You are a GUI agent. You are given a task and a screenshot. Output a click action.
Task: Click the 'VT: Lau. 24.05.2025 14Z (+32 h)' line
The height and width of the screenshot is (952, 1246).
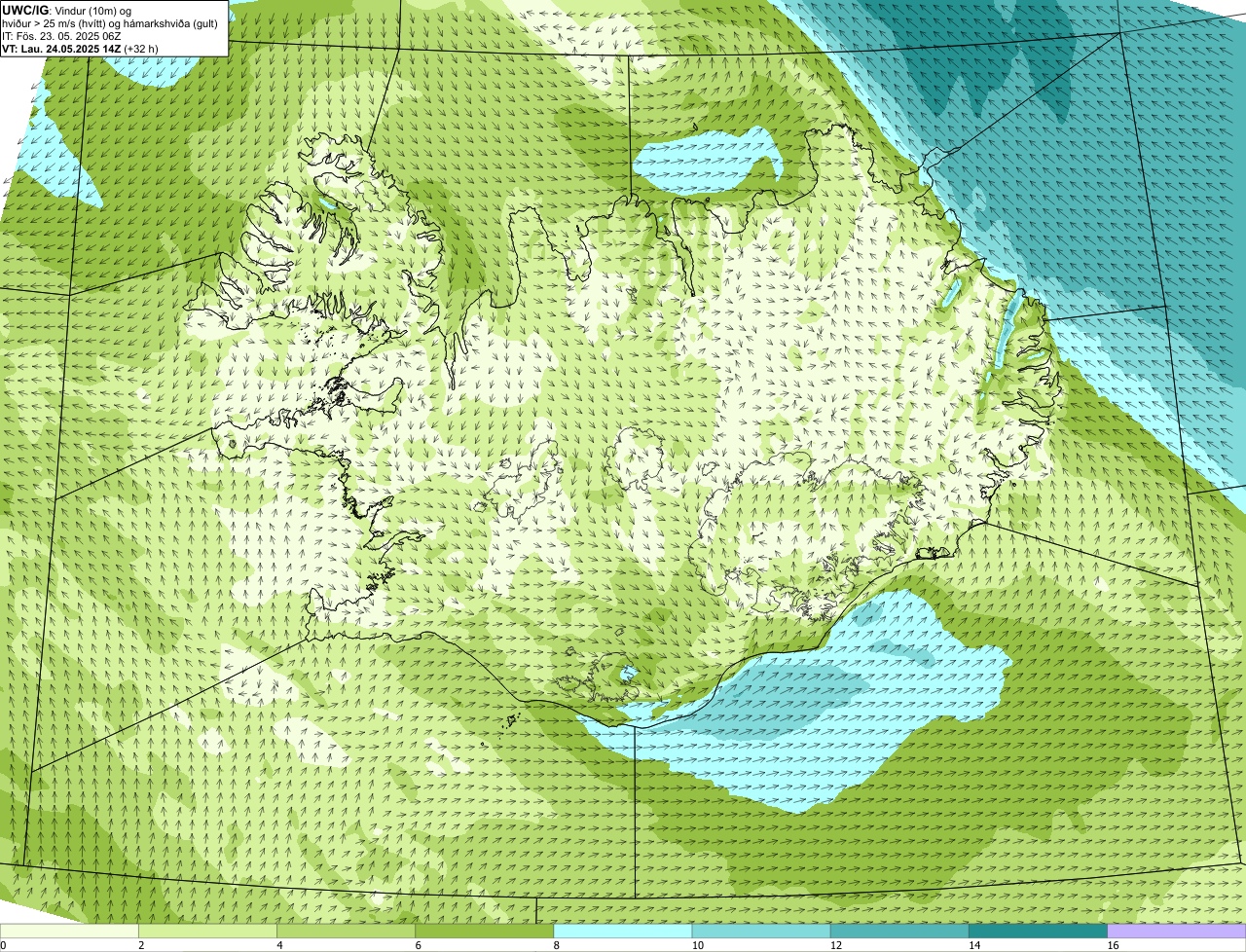coord(80,48)
